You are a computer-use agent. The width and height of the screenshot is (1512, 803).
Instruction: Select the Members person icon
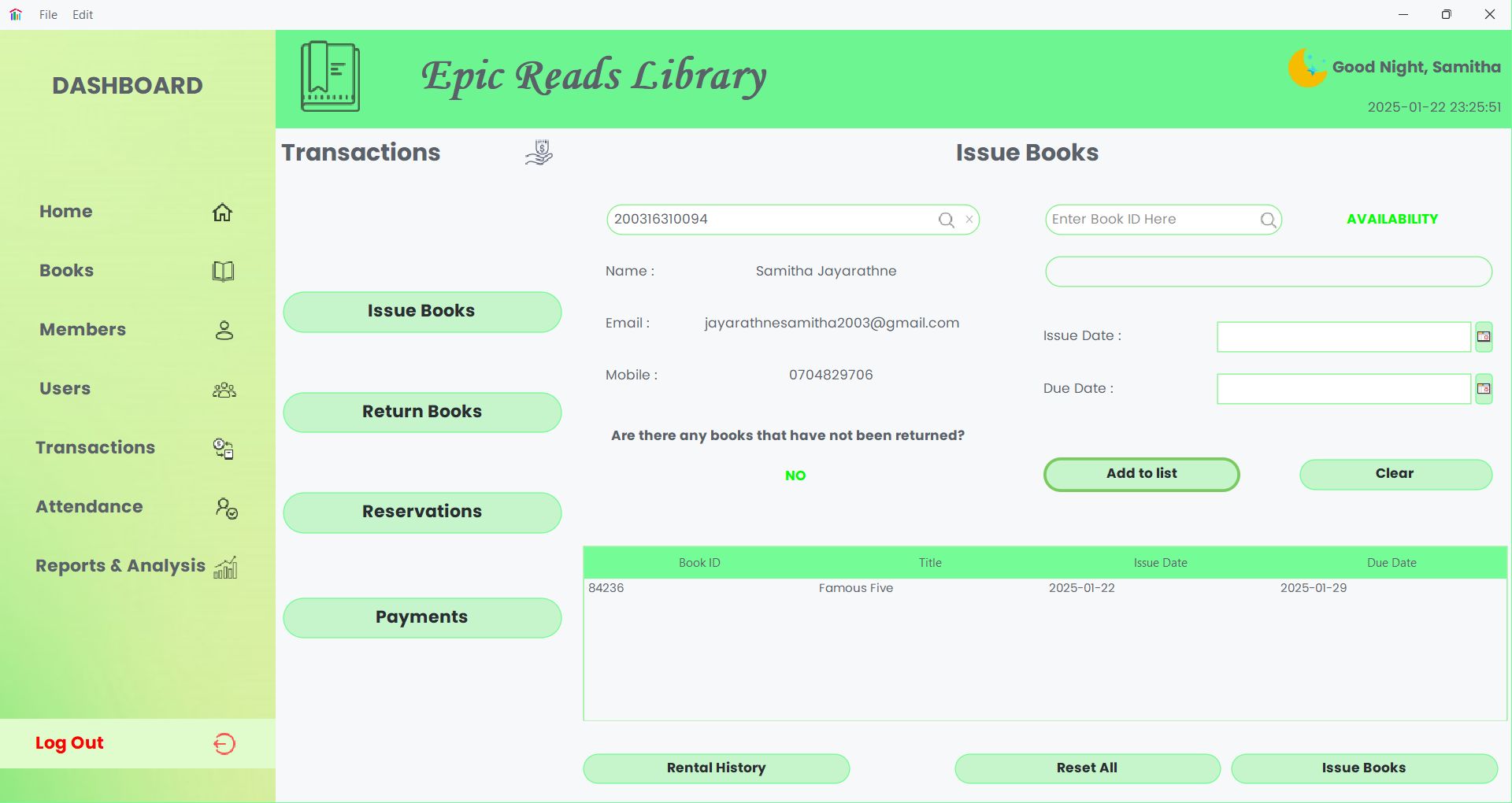224,330
